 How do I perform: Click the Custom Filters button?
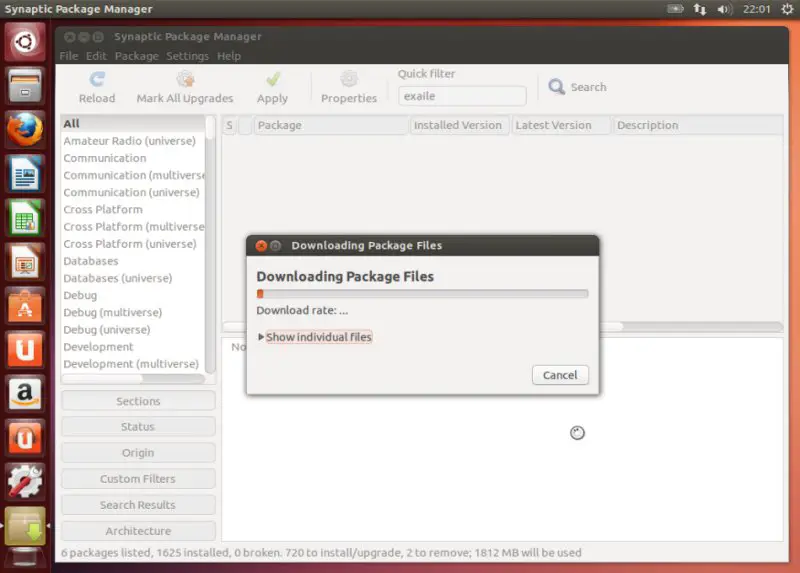138,479
